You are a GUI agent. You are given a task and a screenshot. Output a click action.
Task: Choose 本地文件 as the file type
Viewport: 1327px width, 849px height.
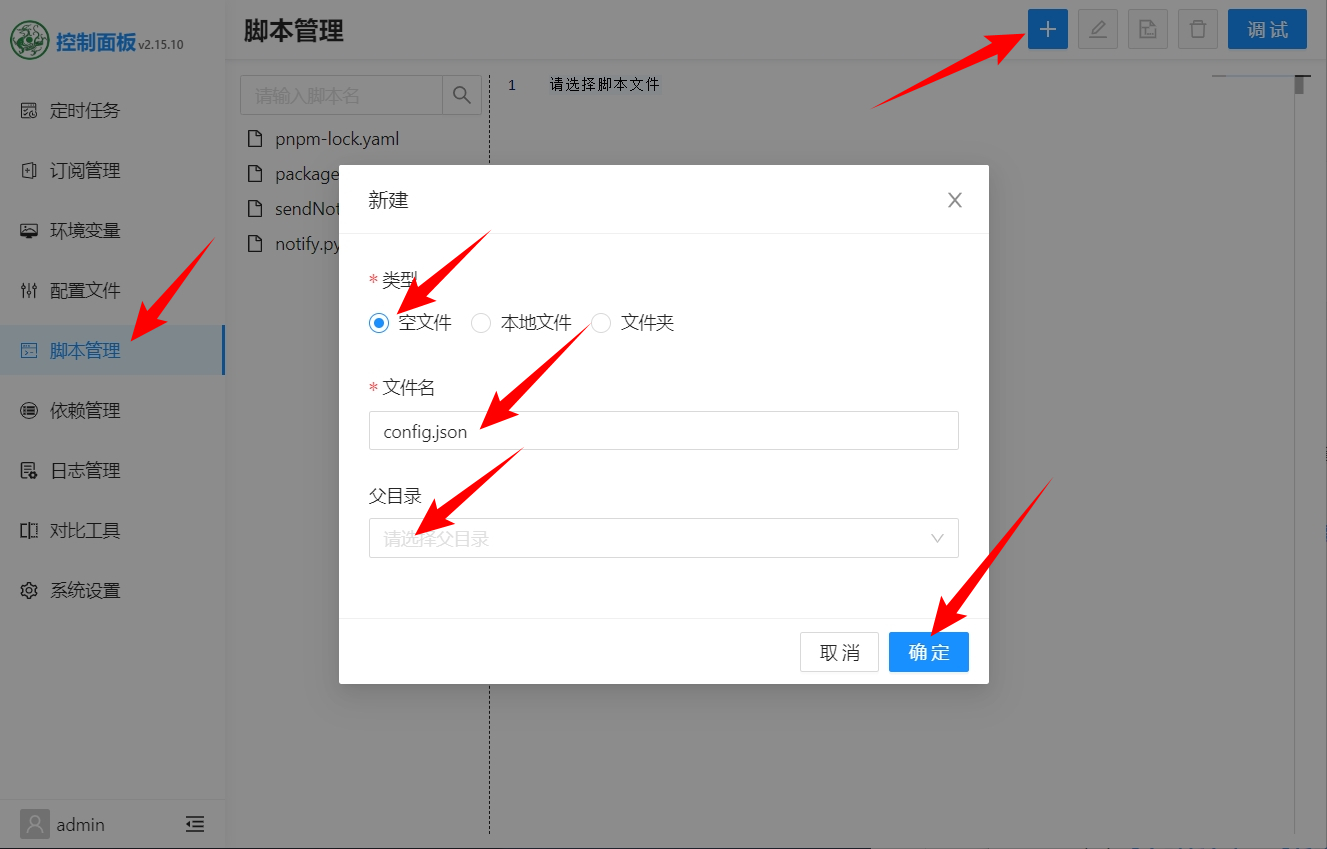481,322
